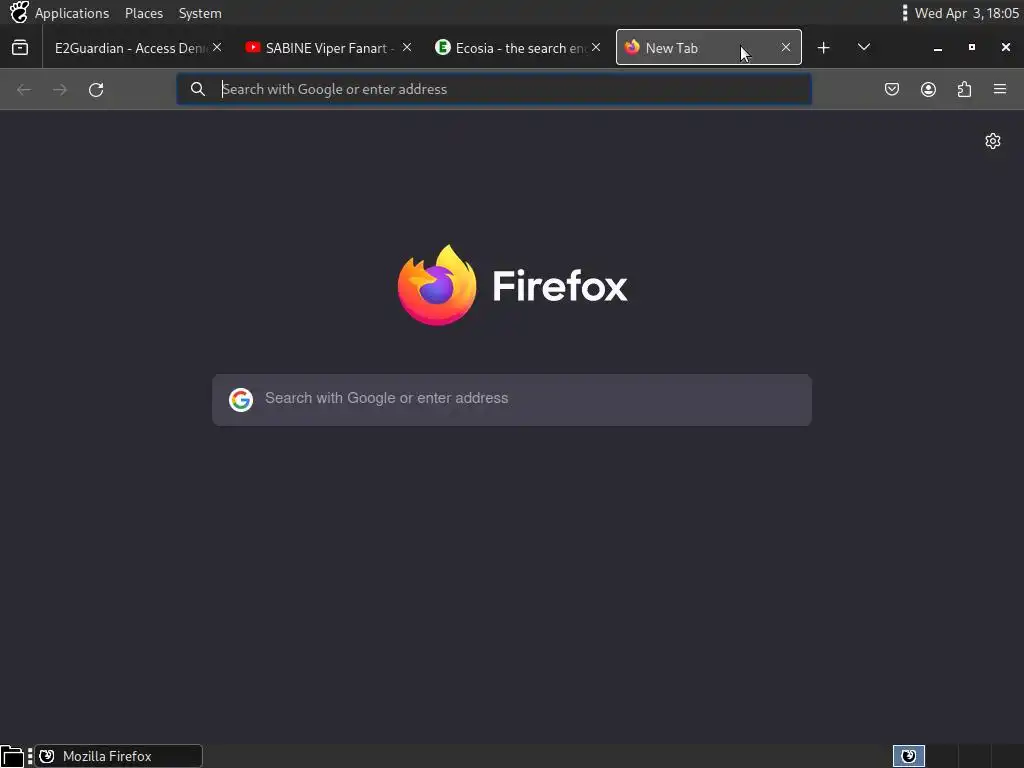Click the search magnifier in address bar

tap(198, 89)
